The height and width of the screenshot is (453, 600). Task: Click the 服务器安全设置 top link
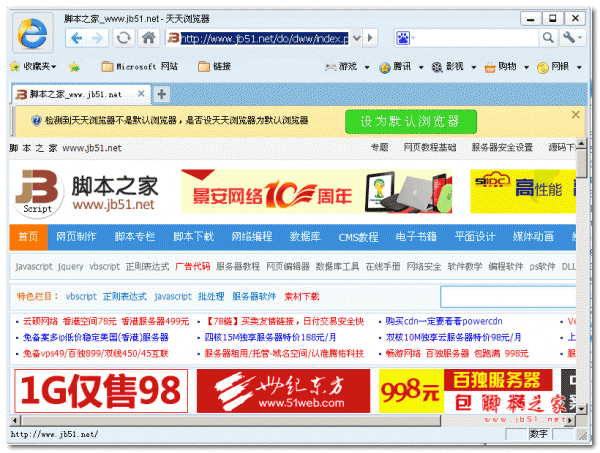tap(502, 148)
